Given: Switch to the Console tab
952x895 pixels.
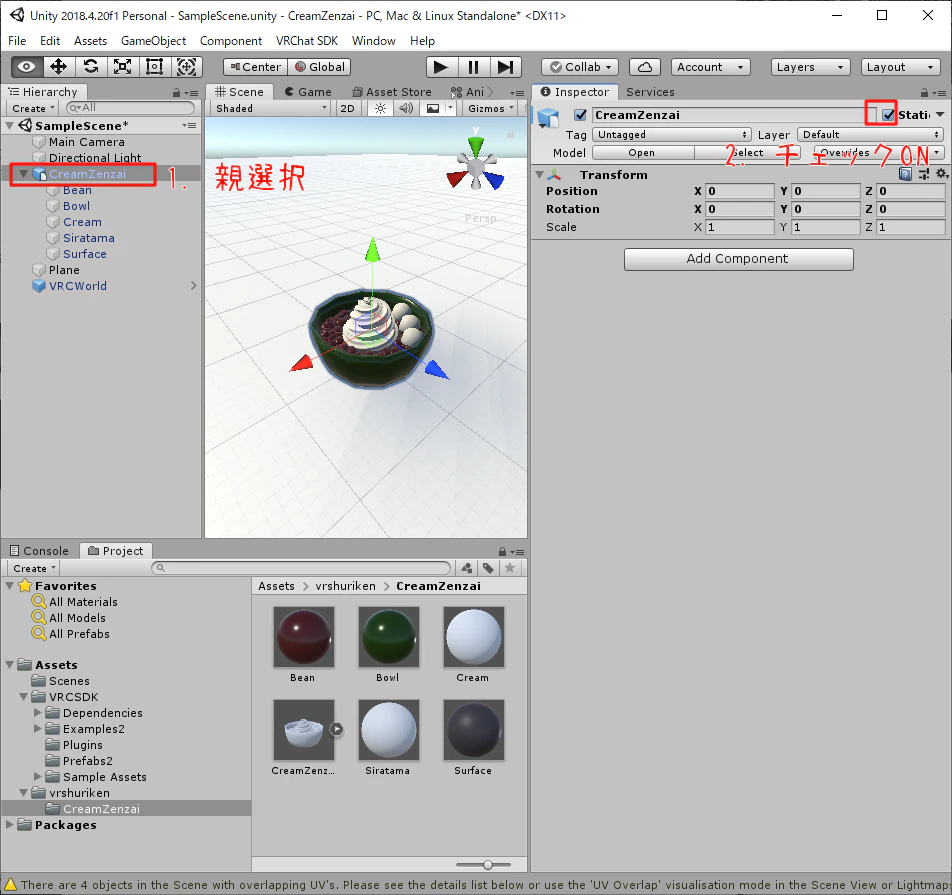Looking at the screenshot, I should tap(39, 551).
